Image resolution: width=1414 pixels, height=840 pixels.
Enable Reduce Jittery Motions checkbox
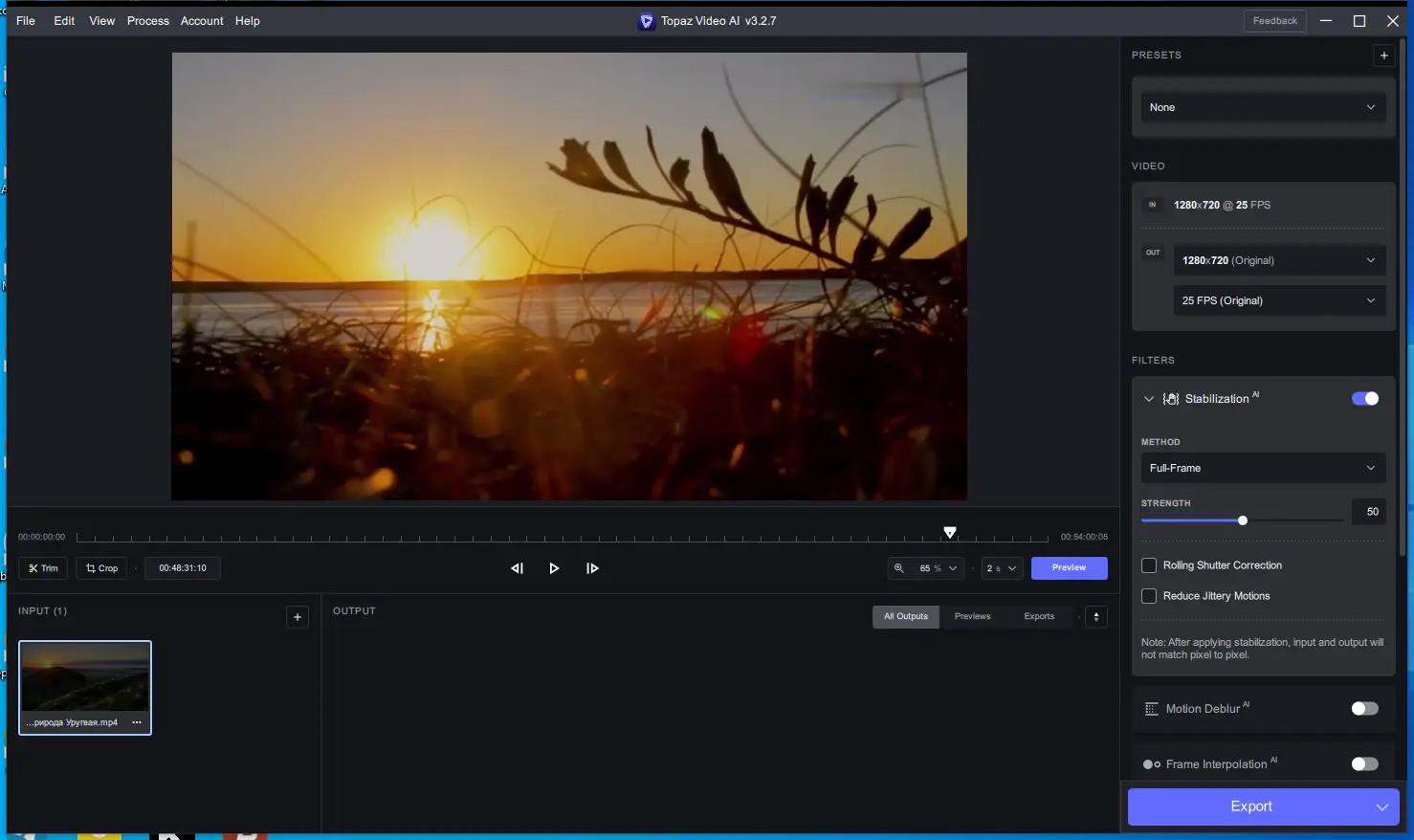[x=1149, y=596]
